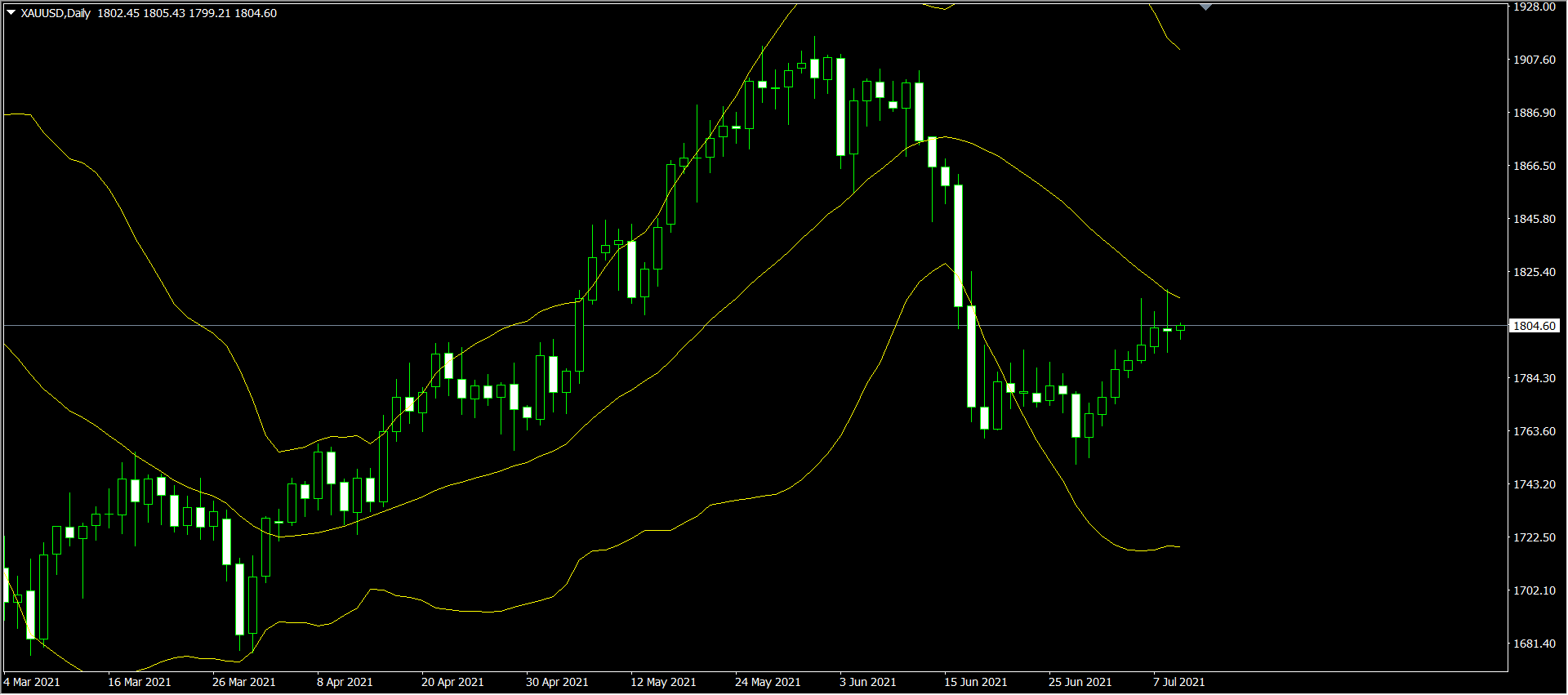Click the 1681.40 price scale label
Screen dimensions: 1568x695
pyautogui.click(x=1535, y=644)
